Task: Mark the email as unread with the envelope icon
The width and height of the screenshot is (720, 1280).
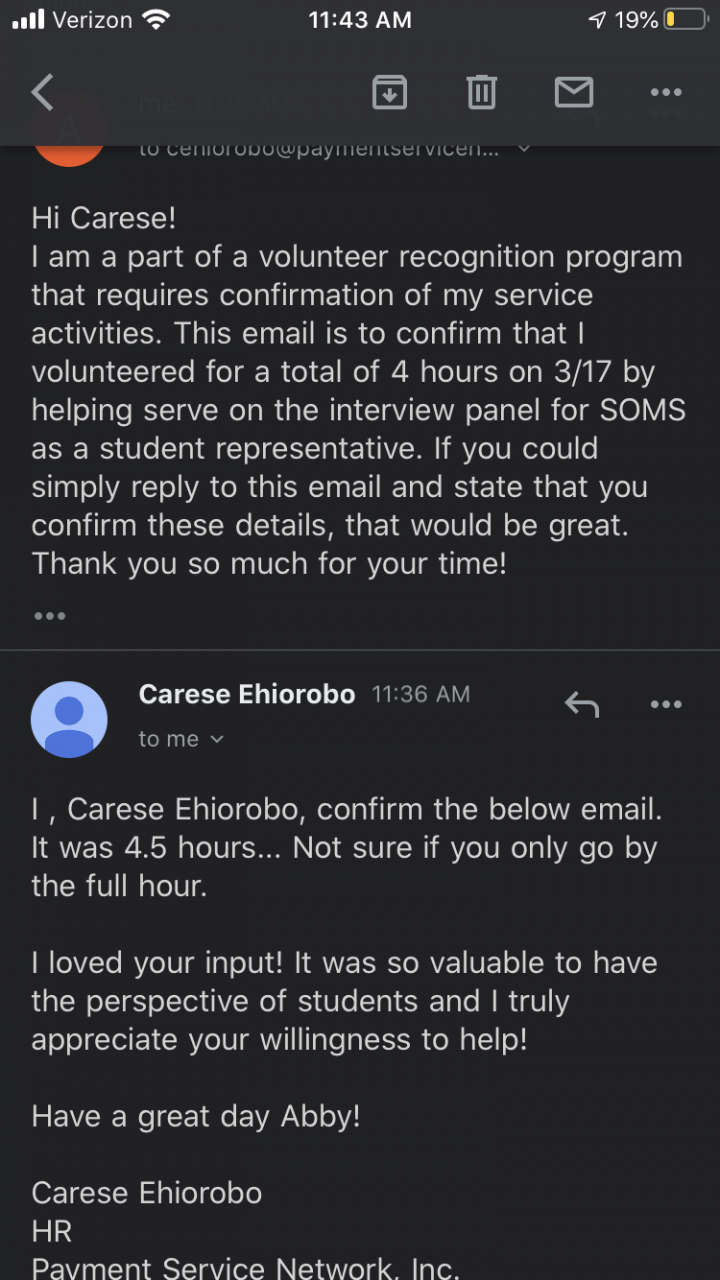Action: click(574, 93)
